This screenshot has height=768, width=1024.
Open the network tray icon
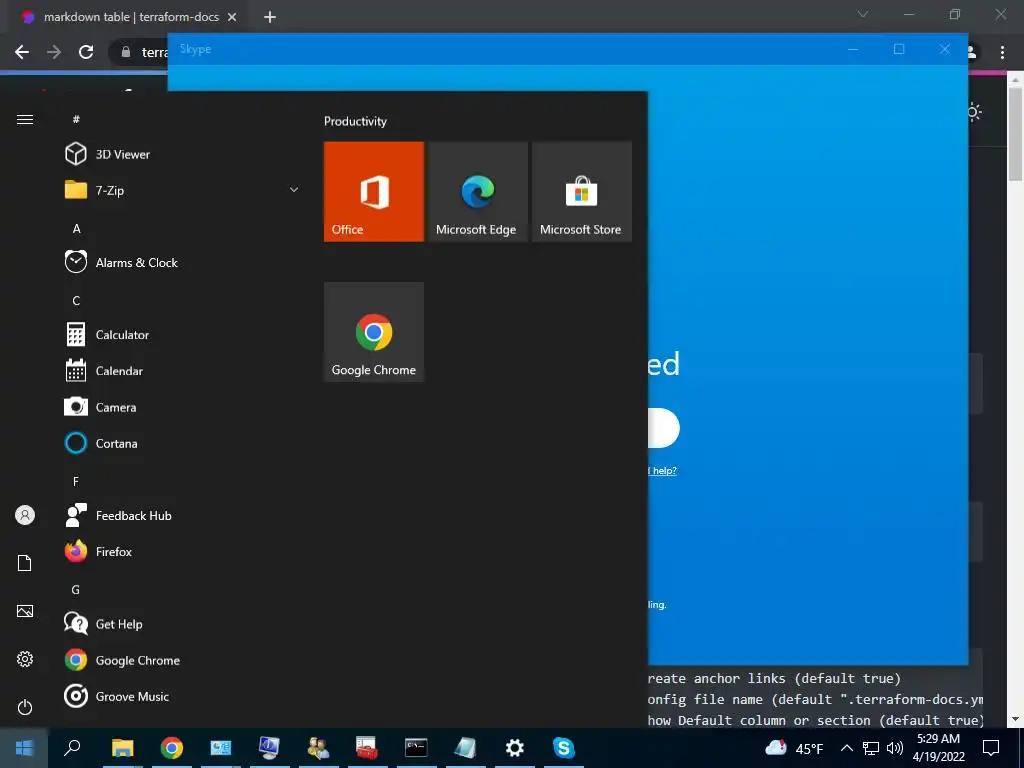871,748
